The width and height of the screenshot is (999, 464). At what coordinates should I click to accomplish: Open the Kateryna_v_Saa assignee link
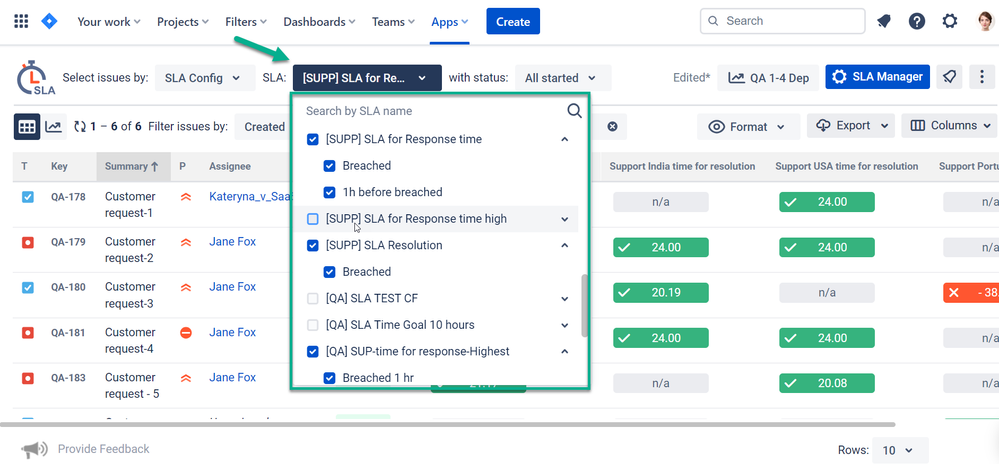tap(249, 197)
